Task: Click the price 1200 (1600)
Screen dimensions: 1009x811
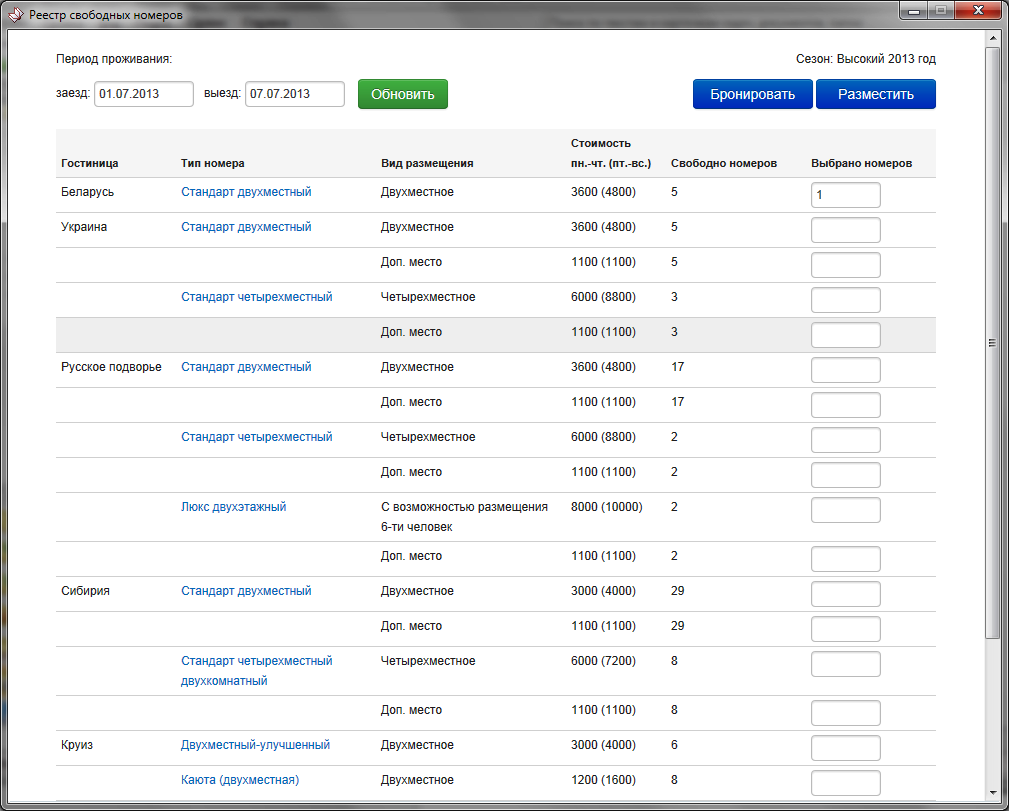Action: (x=604, y=780)
